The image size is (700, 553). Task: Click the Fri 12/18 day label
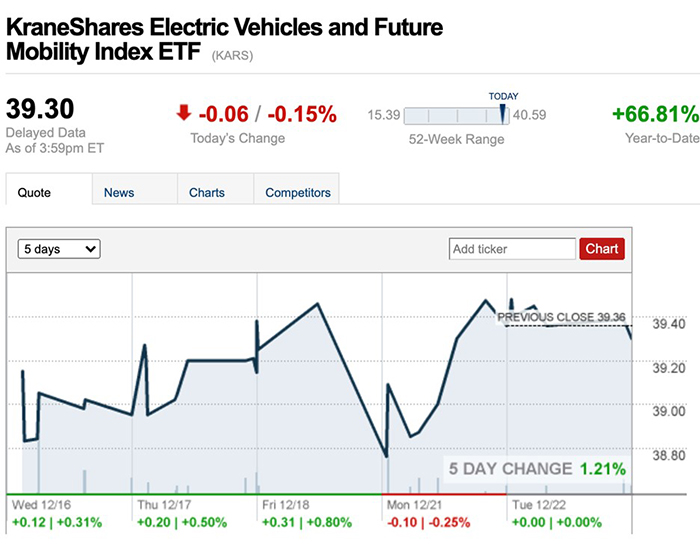[x=288, y=505]
